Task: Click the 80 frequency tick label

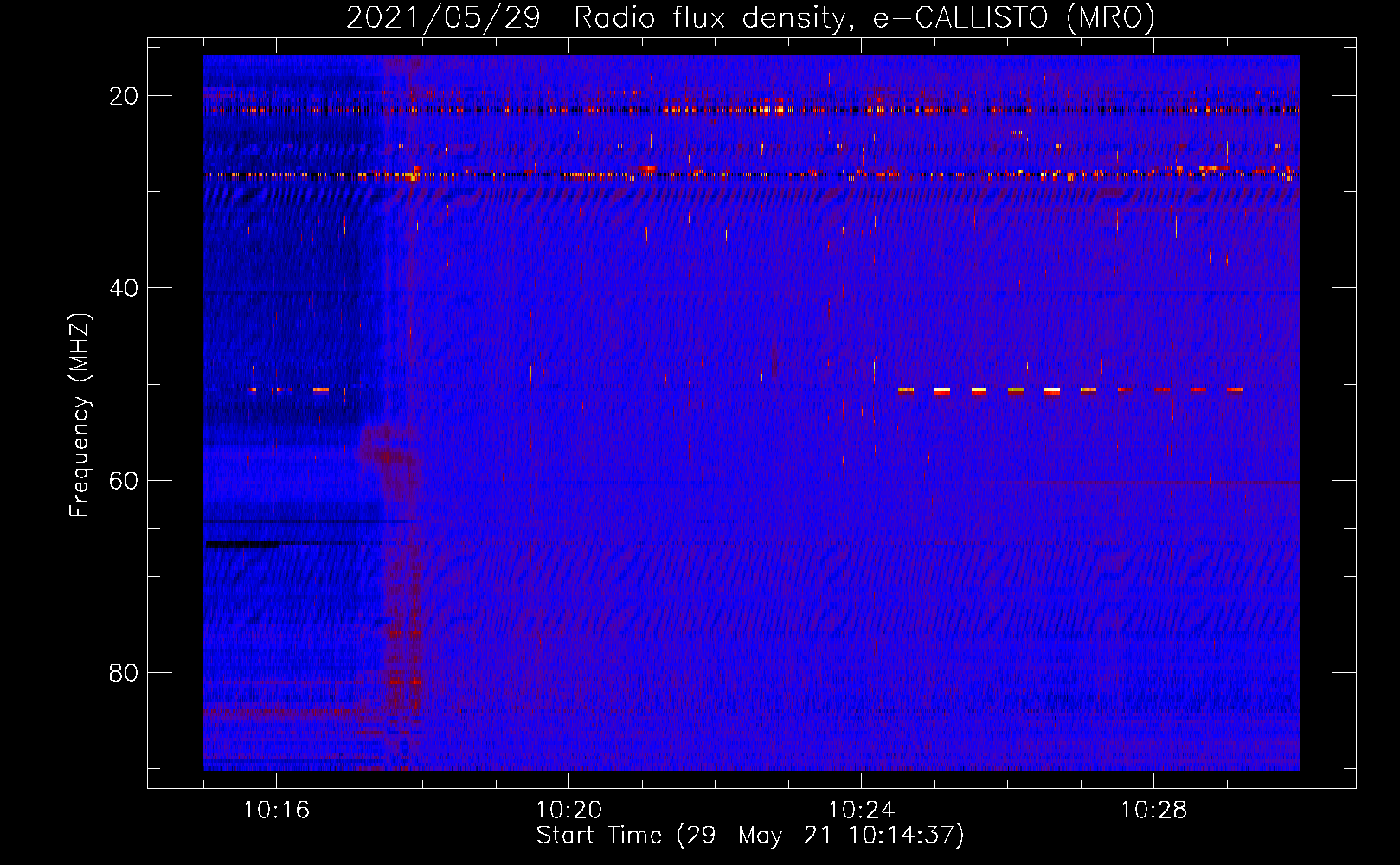Action: pyautogui.click(x=124, y=672)
